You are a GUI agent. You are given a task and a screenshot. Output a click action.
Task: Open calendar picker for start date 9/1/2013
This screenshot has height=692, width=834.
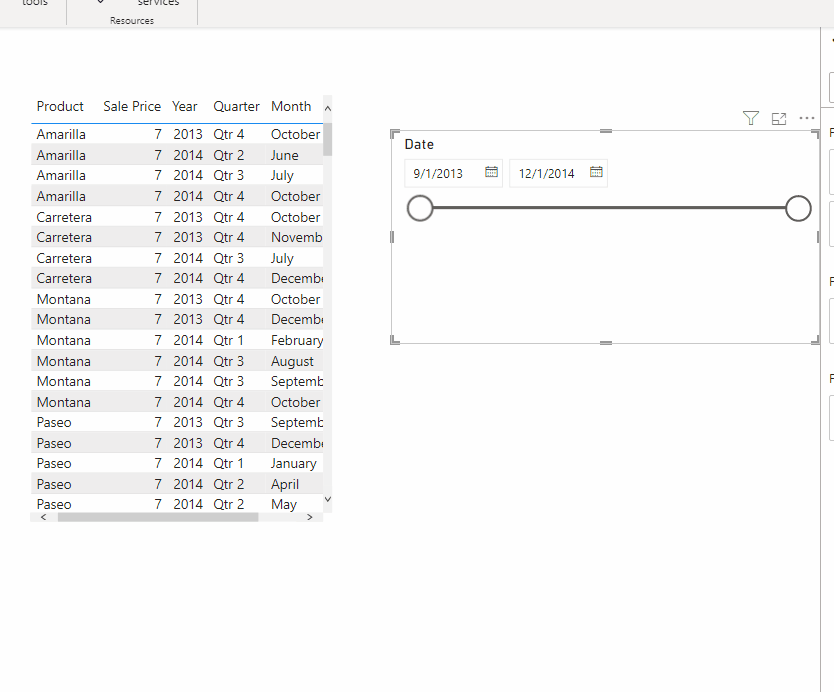pos(491,172)
